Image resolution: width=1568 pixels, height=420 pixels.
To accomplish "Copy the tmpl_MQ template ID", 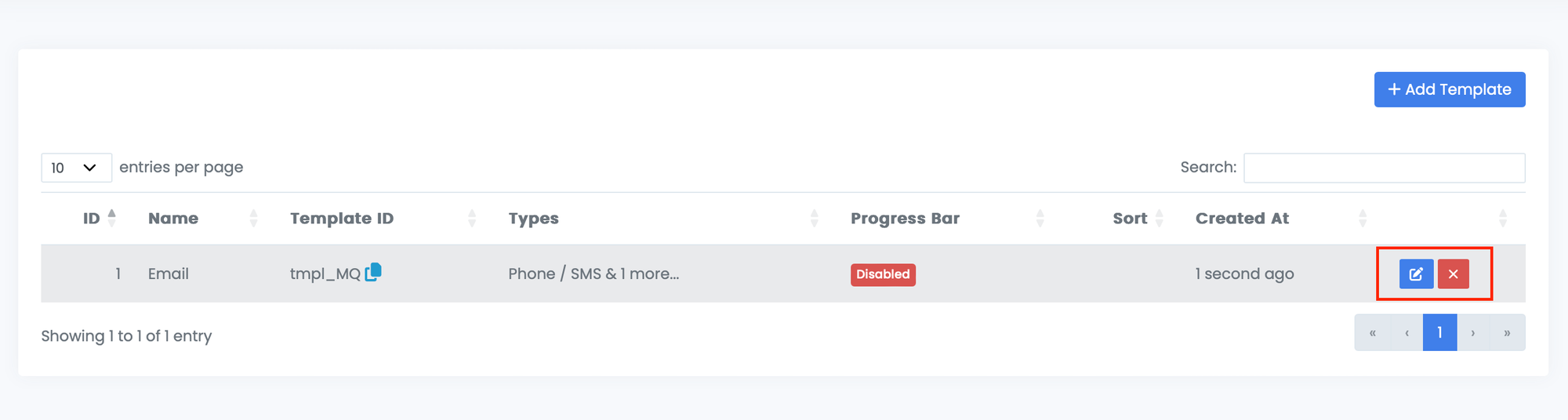I will (373, 272).
